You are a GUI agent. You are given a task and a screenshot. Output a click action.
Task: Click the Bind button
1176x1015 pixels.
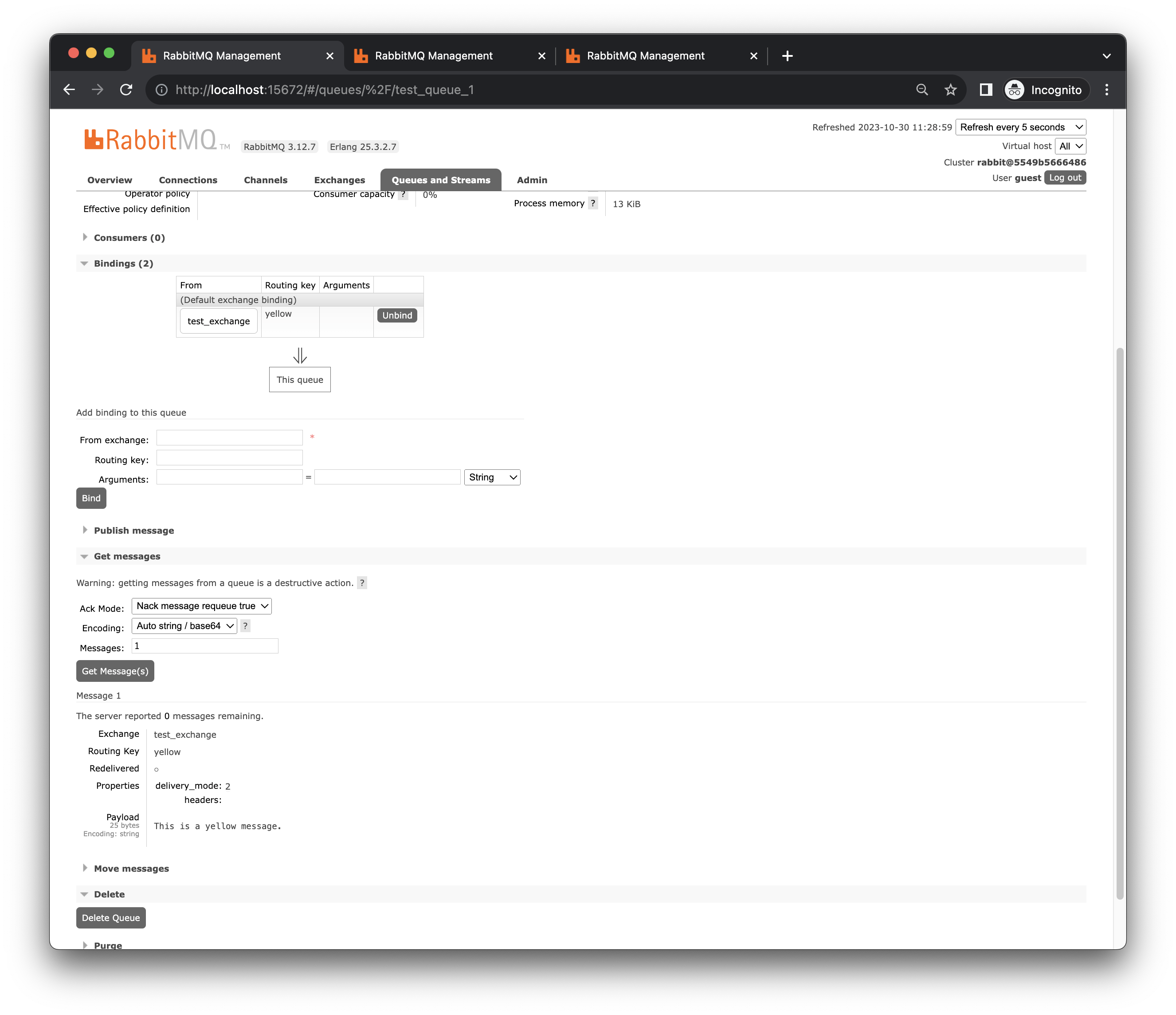click(x=91, y=498)
